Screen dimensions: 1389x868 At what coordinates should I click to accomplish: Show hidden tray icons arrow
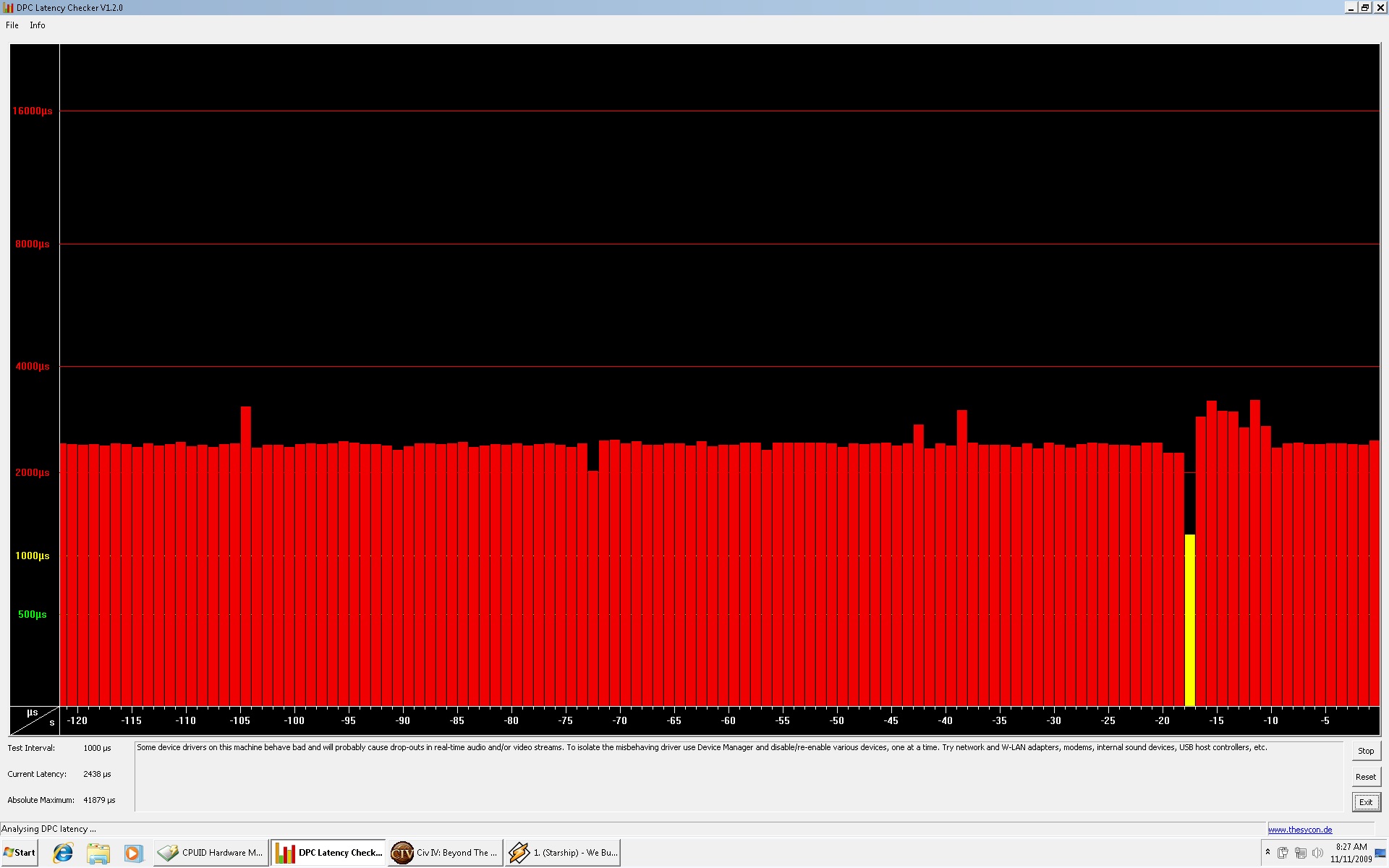click(x=1267, y=853)
